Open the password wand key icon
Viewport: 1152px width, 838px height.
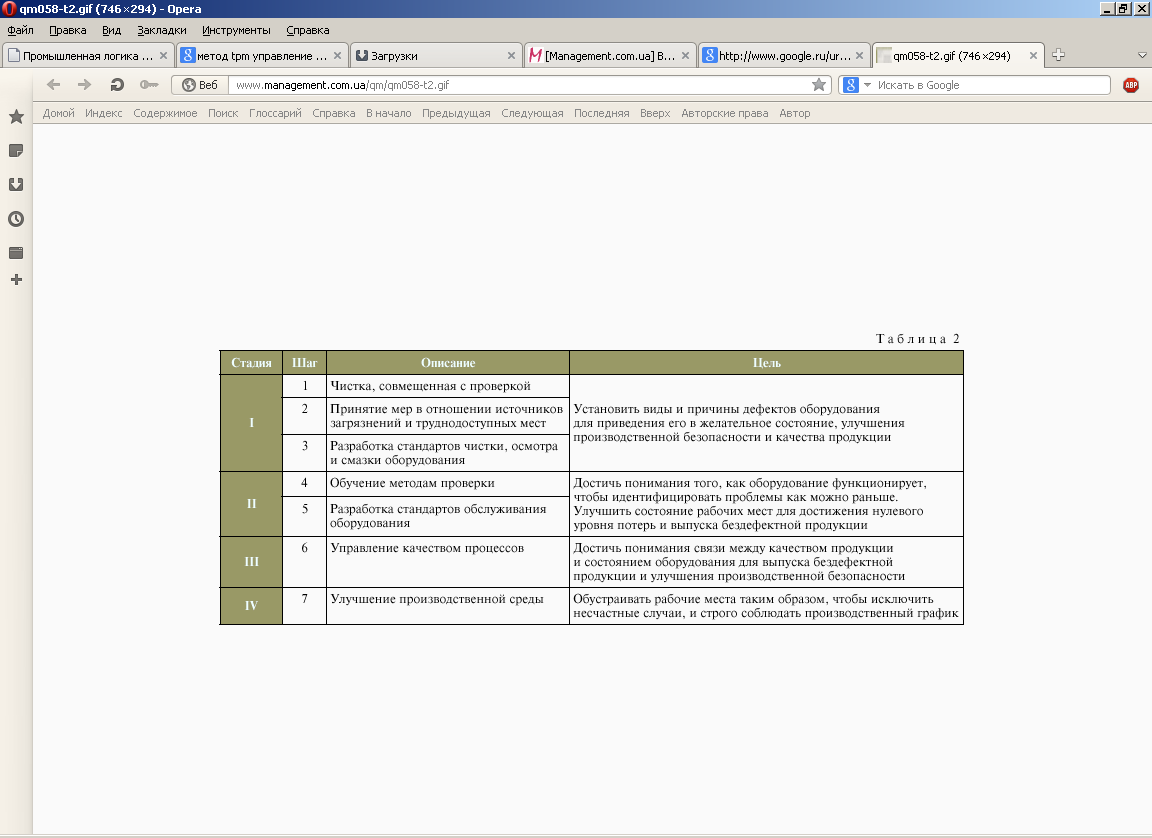click(149, 85)
